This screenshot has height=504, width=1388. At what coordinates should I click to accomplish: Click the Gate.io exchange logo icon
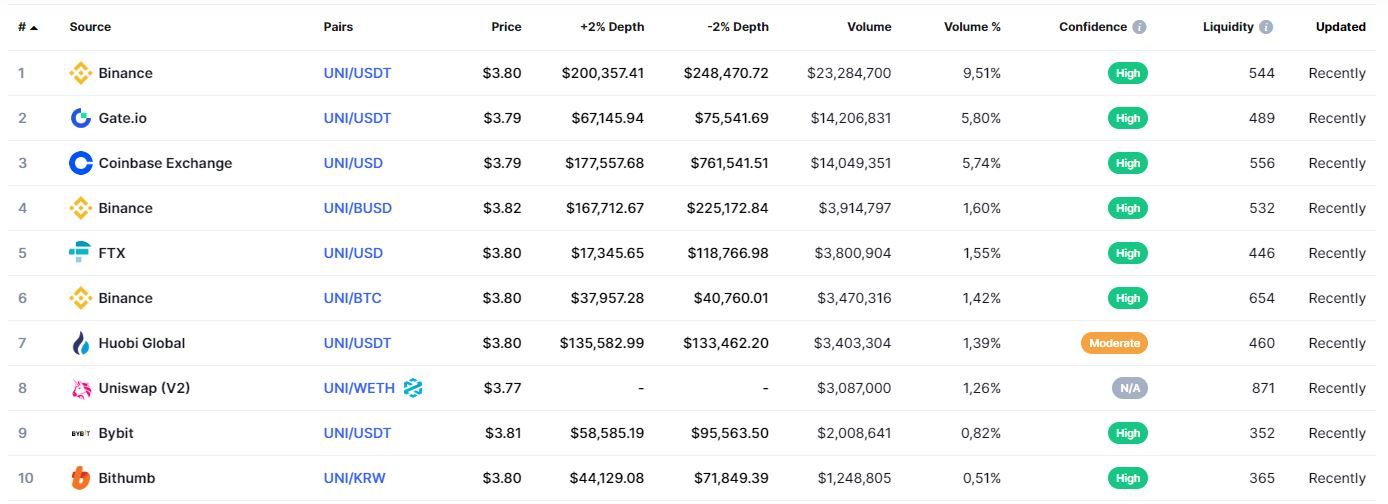[x=81, y=118]
